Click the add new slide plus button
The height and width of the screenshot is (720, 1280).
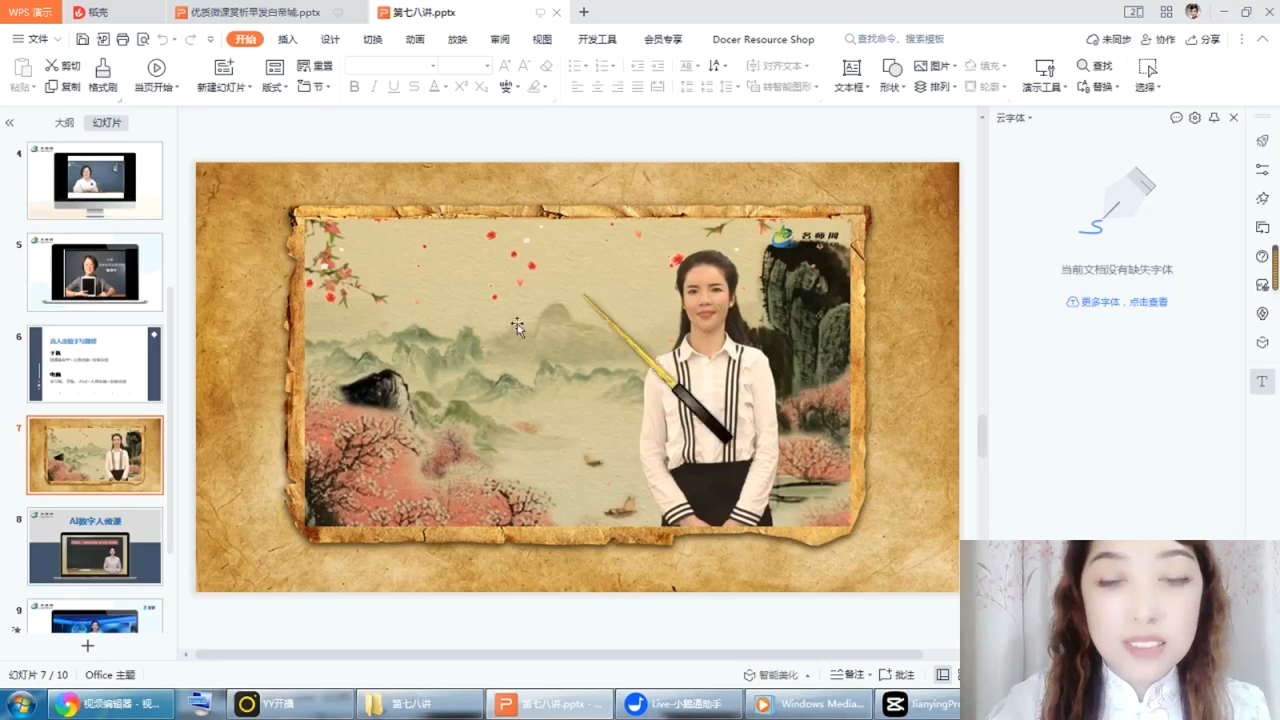pyautogui.click(x=88, y=646)
